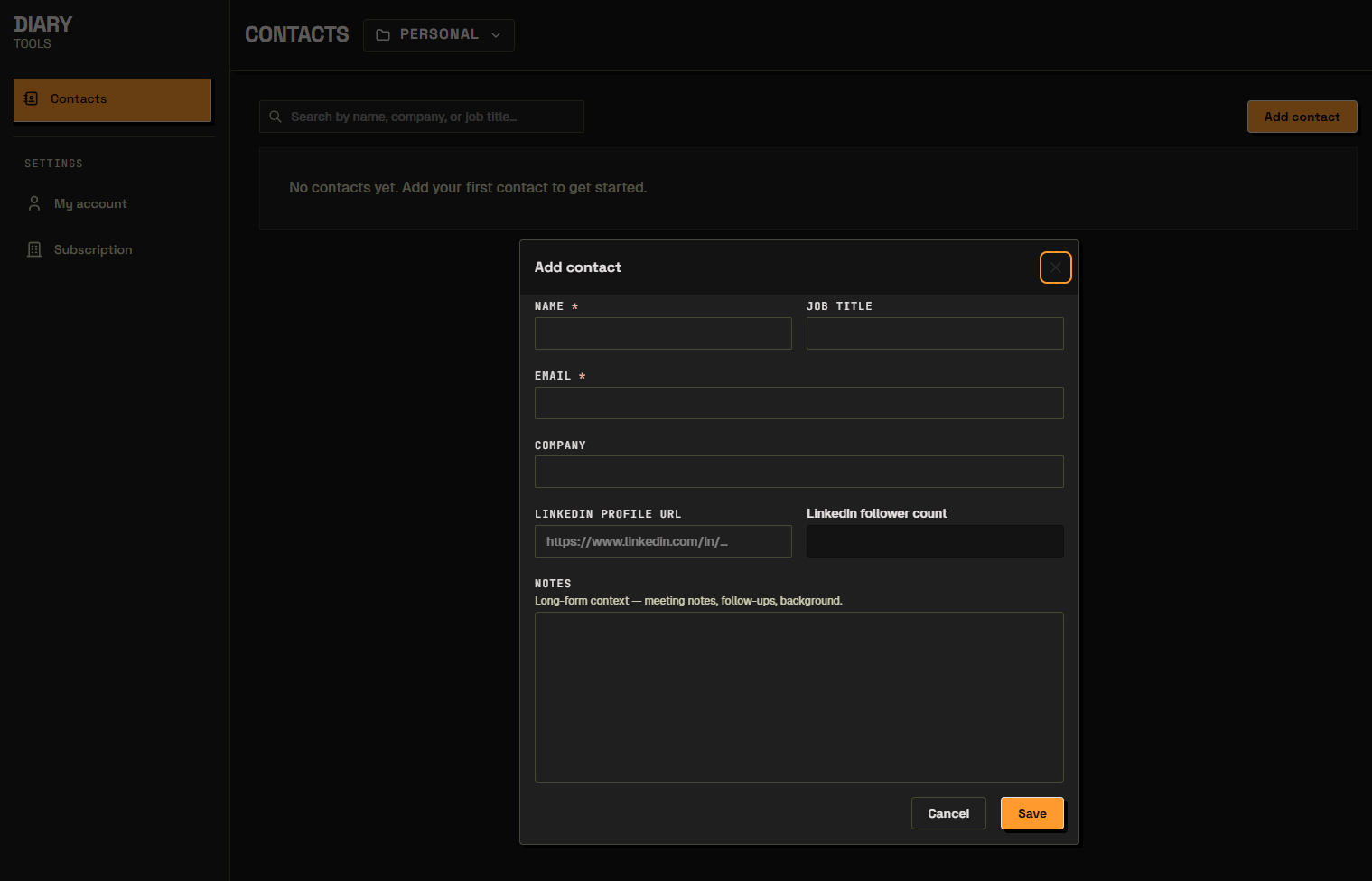This screenshot has width=1372, height=881.
Task: Click the LinkedIn Profile URL field
Action: (663, 541)
